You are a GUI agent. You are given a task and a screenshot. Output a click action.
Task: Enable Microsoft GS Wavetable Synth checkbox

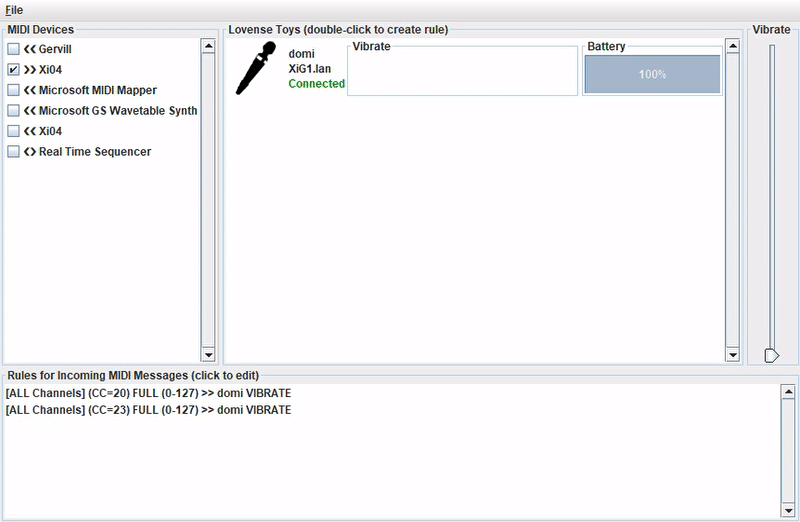click(x=13, y=110)
